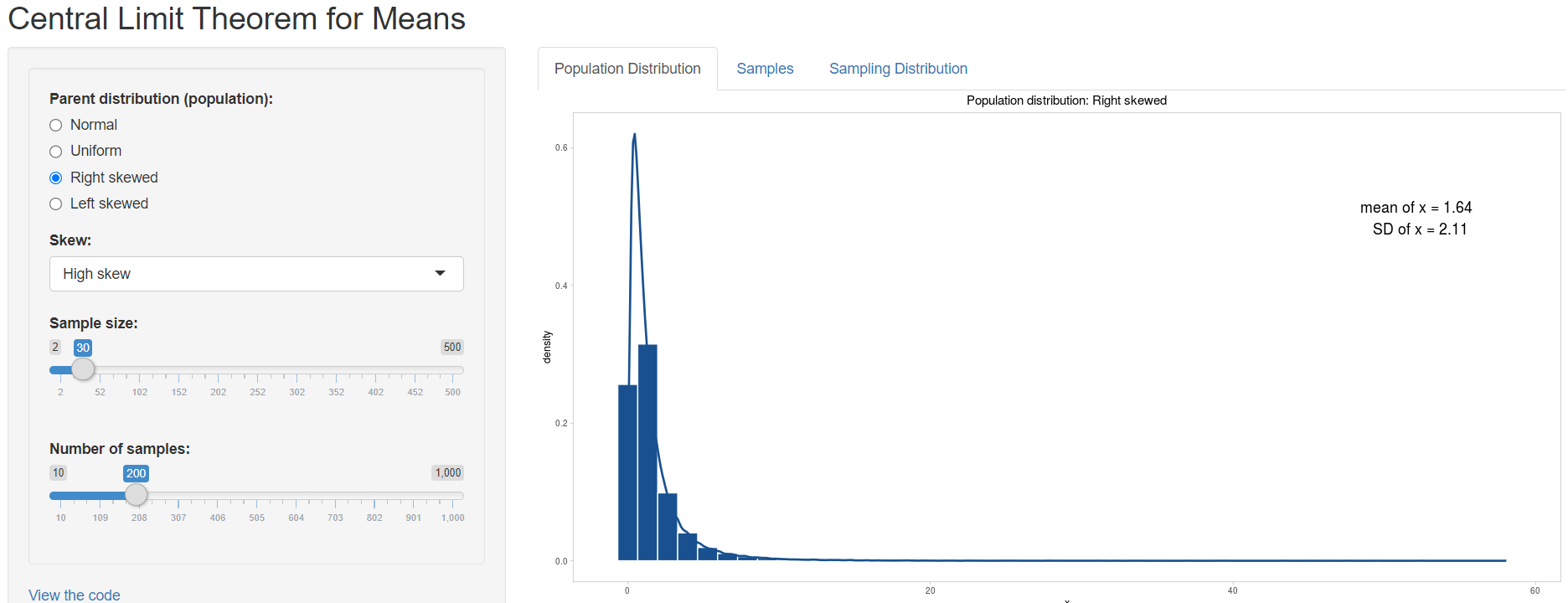
Task: Select the Right skewed radio option
Action: pos(56,178)
